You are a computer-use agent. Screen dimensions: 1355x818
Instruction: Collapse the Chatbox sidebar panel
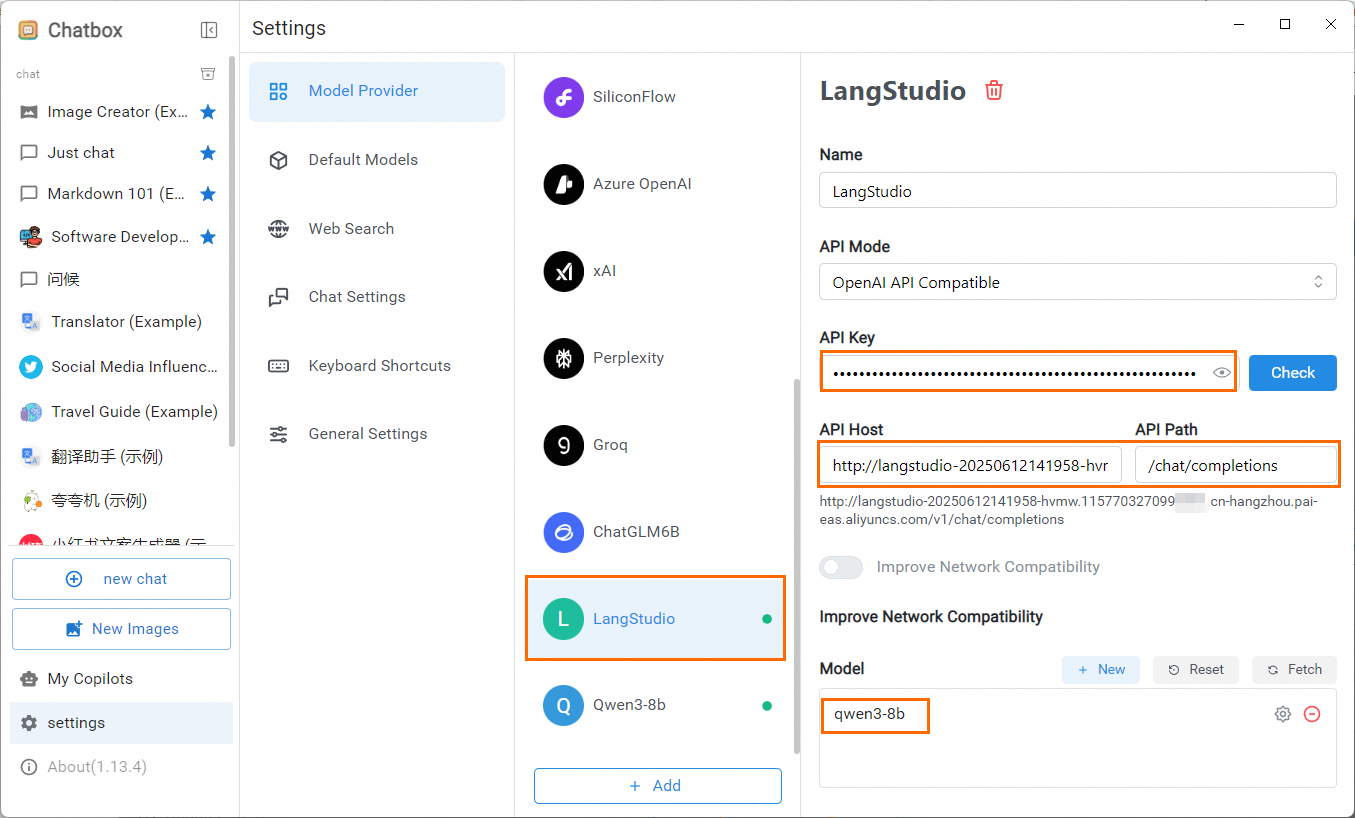[x=209, y=30]
